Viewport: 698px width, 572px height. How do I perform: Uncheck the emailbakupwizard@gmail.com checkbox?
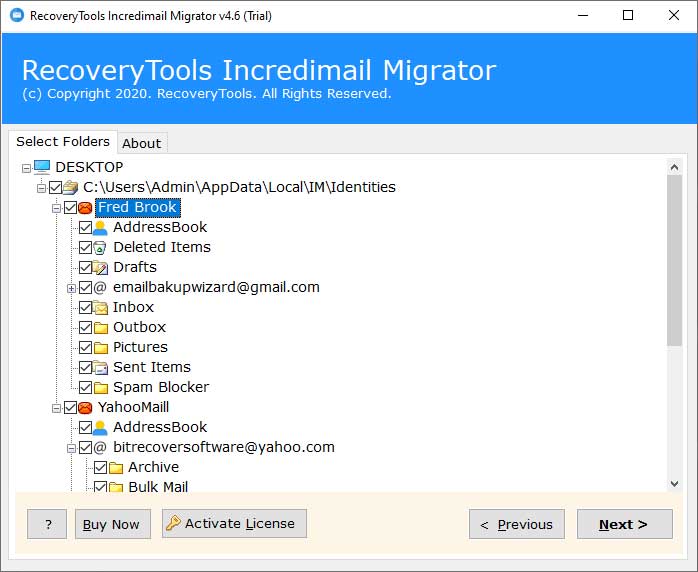[85, 288]
